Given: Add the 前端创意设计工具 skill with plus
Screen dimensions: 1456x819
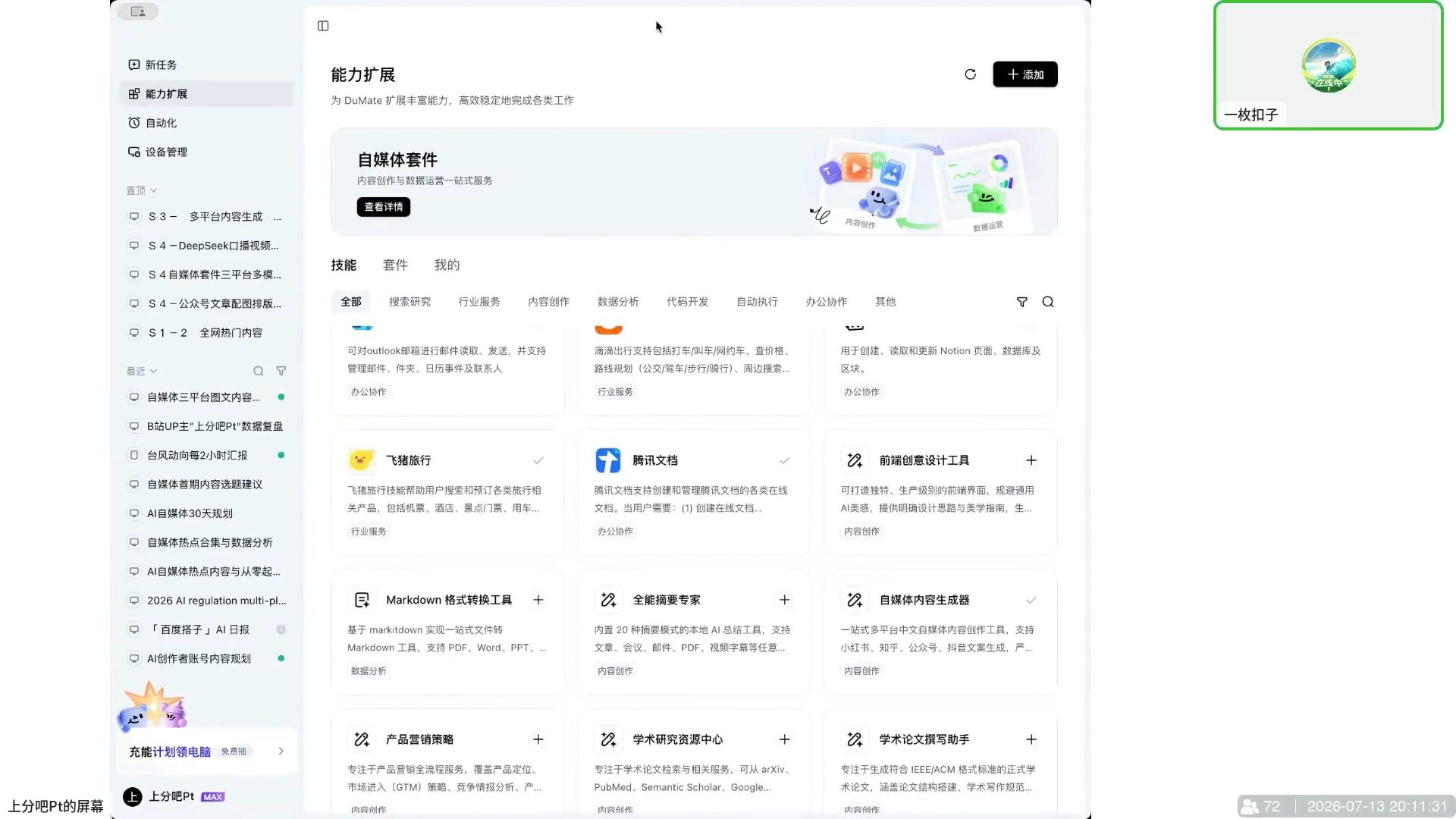Looking at the screenshot, I should point(1031,460).
